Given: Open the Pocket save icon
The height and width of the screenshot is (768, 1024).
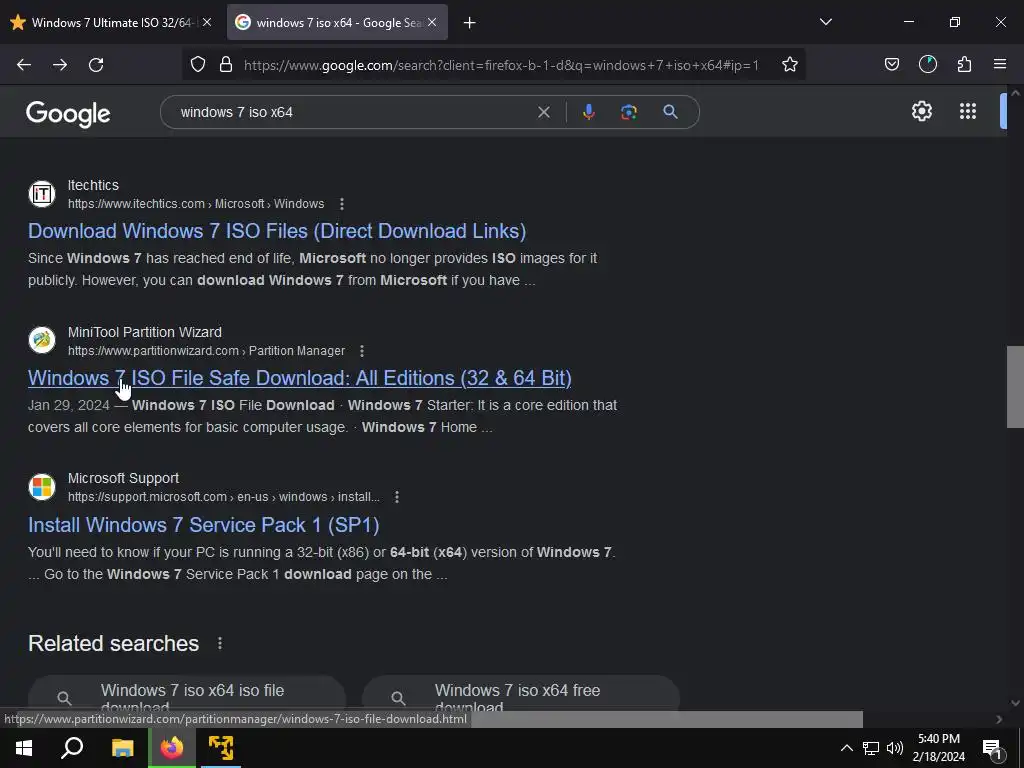Looking at the screenshot, I should pos(891,64).
